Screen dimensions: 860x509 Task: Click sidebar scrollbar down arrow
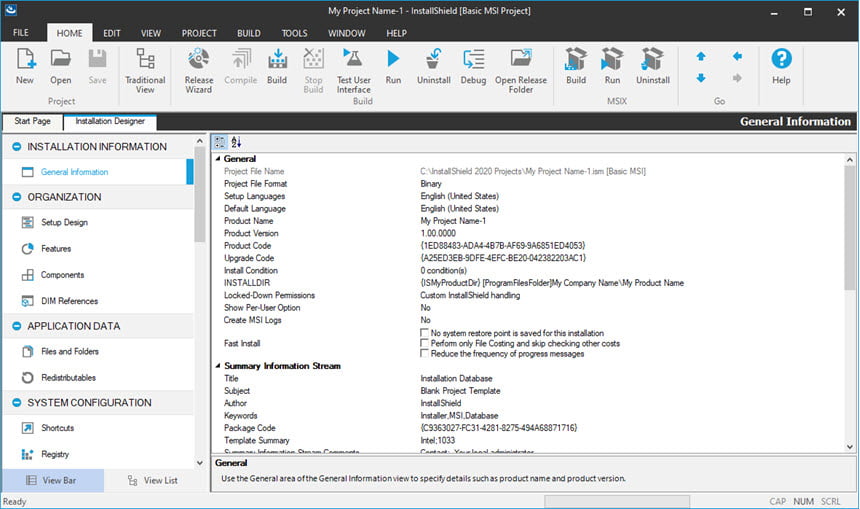200,463
